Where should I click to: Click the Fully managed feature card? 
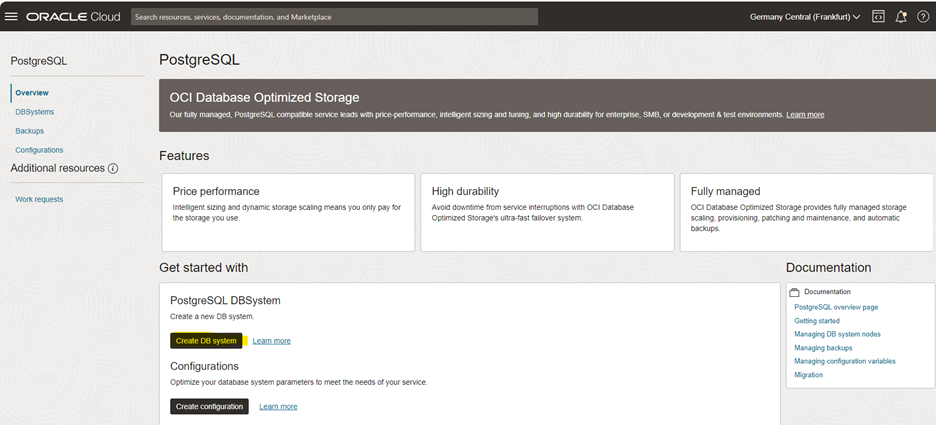[x=806, y=212]
